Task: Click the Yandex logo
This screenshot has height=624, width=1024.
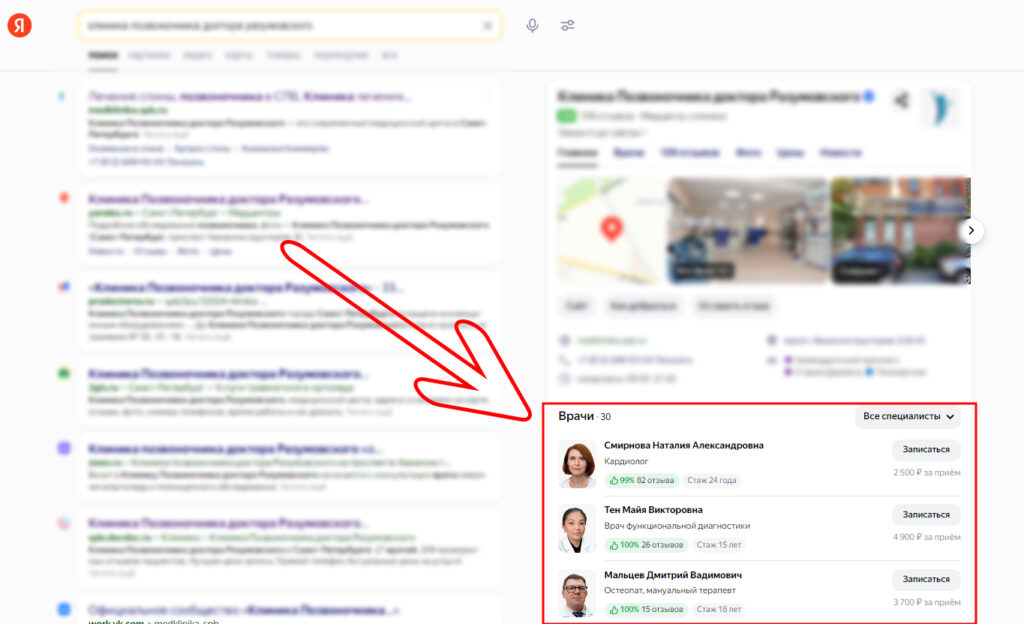Action: point(20,26)
